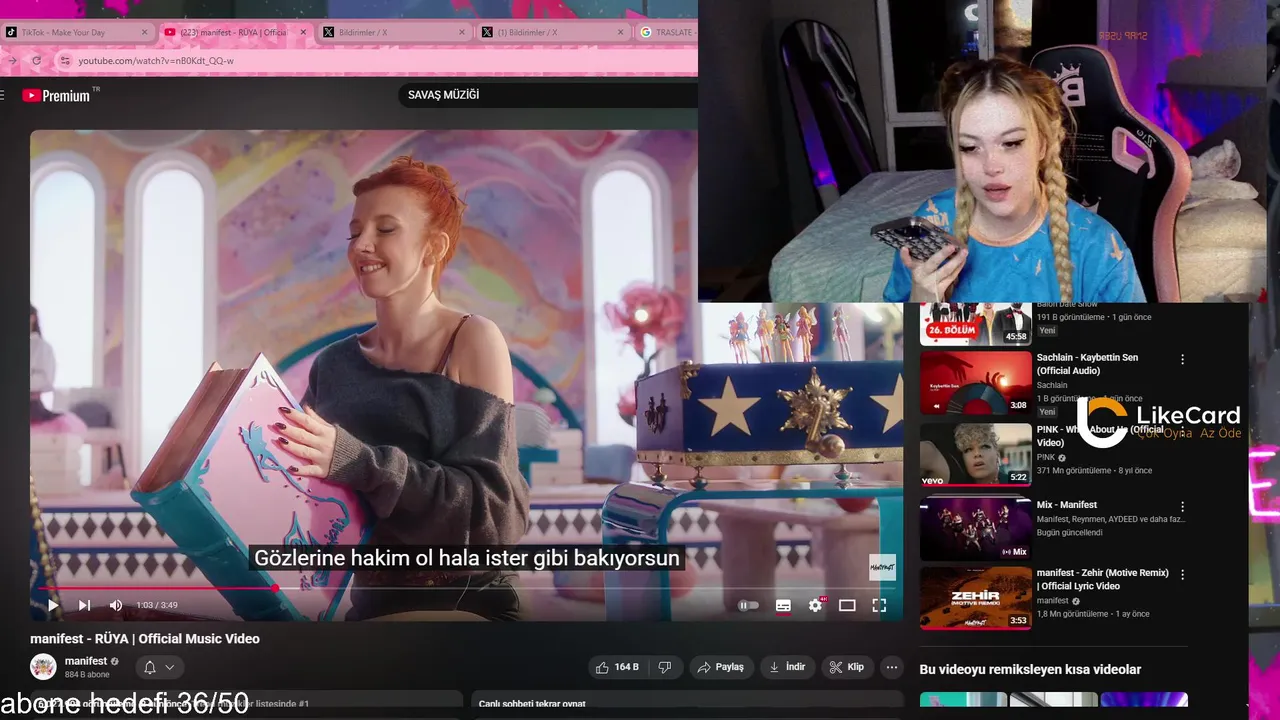Screen dimensions: 1280x720
Task: Toggle subtitles in the video player
Action: (x=783, y=605)
